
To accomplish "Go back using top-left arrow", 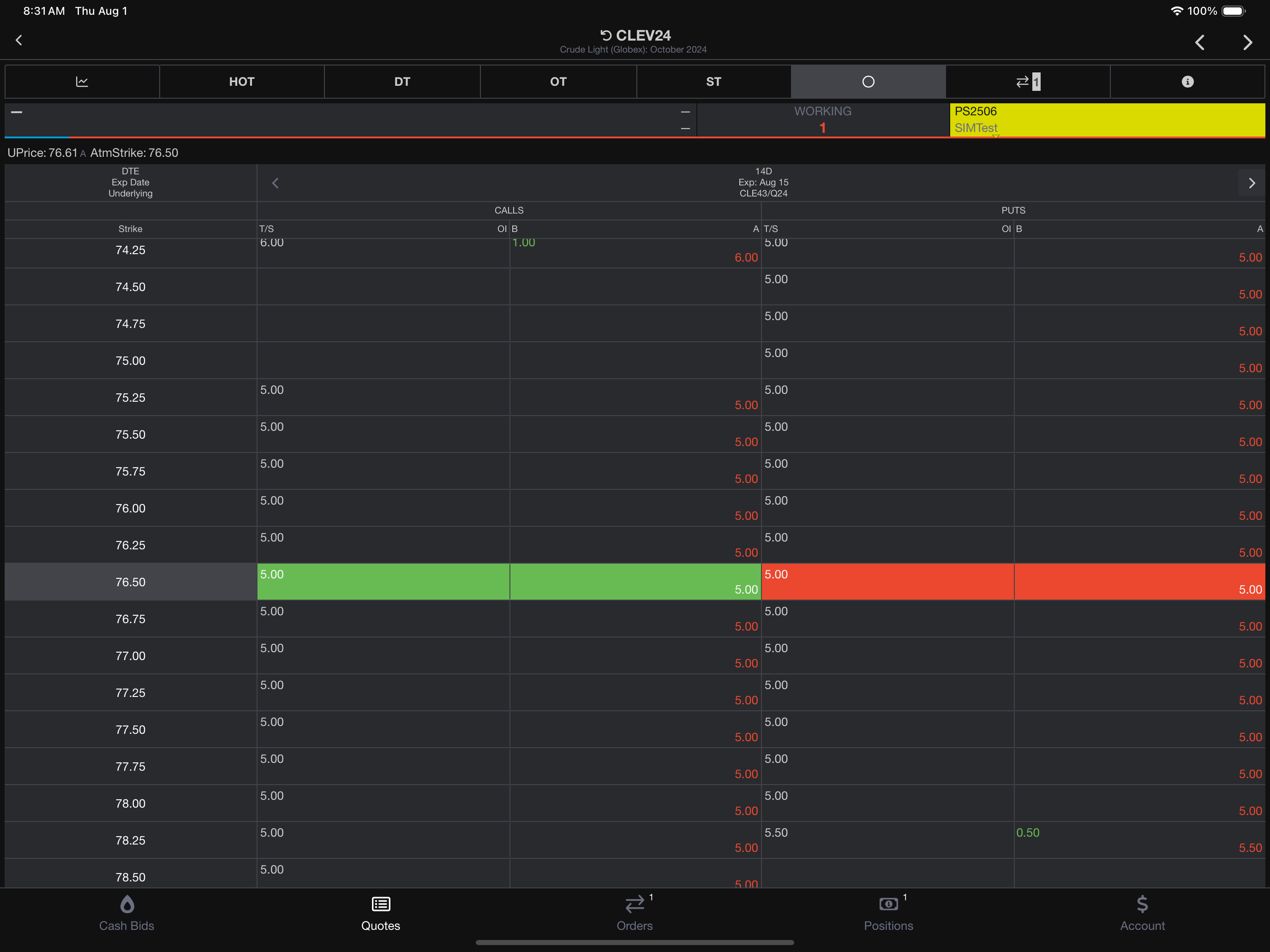I will point(19,40).
